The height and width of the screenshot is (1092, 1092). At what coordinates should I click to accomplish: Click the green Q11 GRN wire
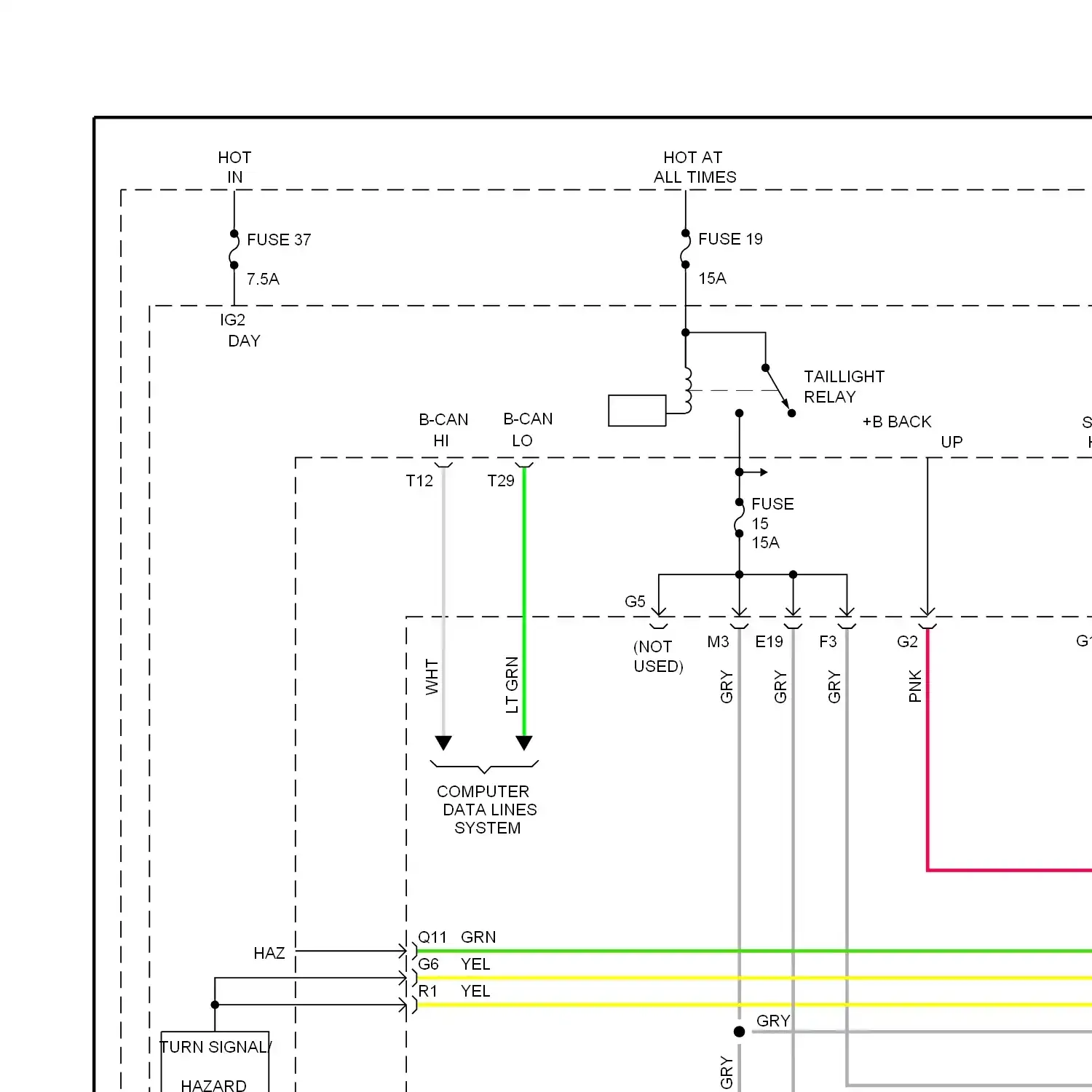(x=728, y=951)
